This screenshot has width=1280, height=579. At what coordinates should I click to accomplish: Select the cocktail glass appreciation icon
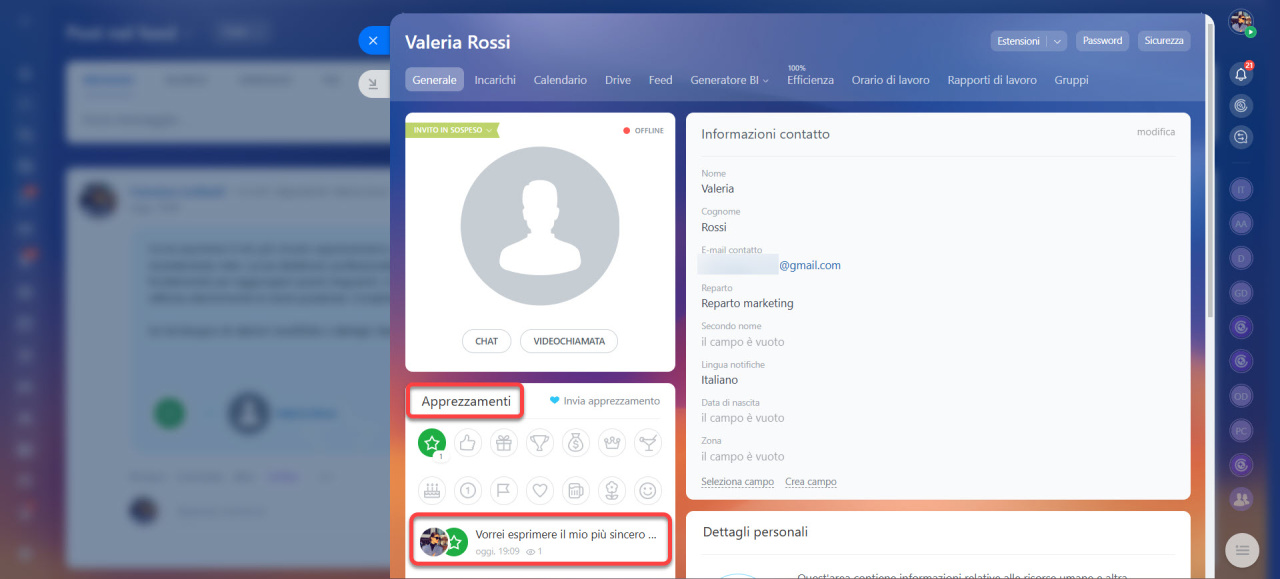pyautogui.click(x=648, y=443)
